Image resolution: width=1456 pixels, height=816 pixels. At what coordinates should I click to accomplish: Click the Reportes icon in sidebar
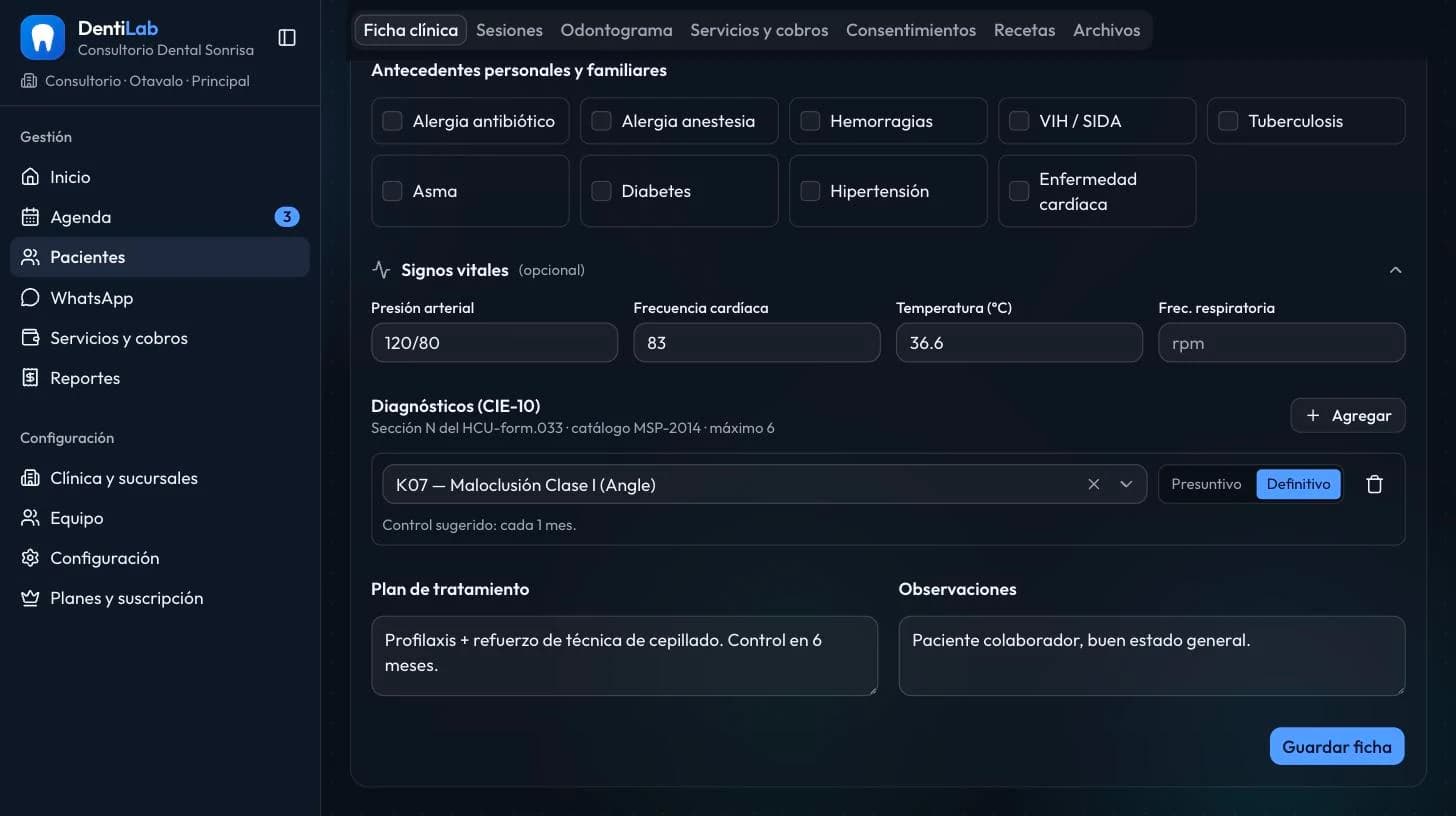(x=31, y=378)
